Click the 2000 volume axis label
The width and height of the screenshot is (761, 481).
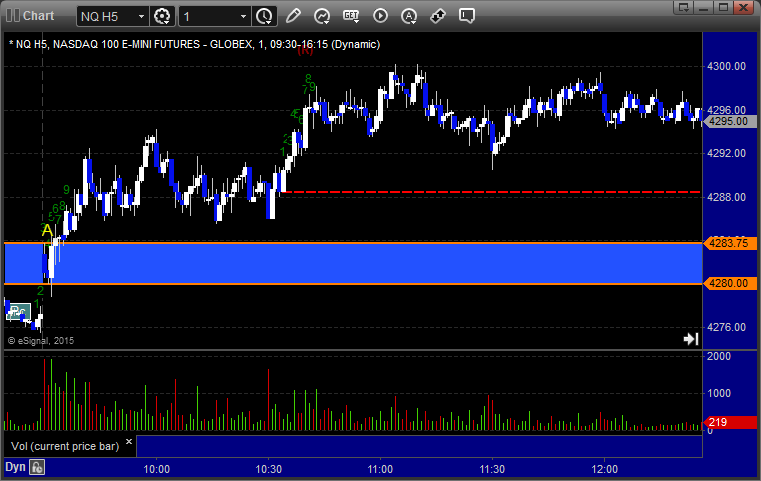click(x=718, y=356)
